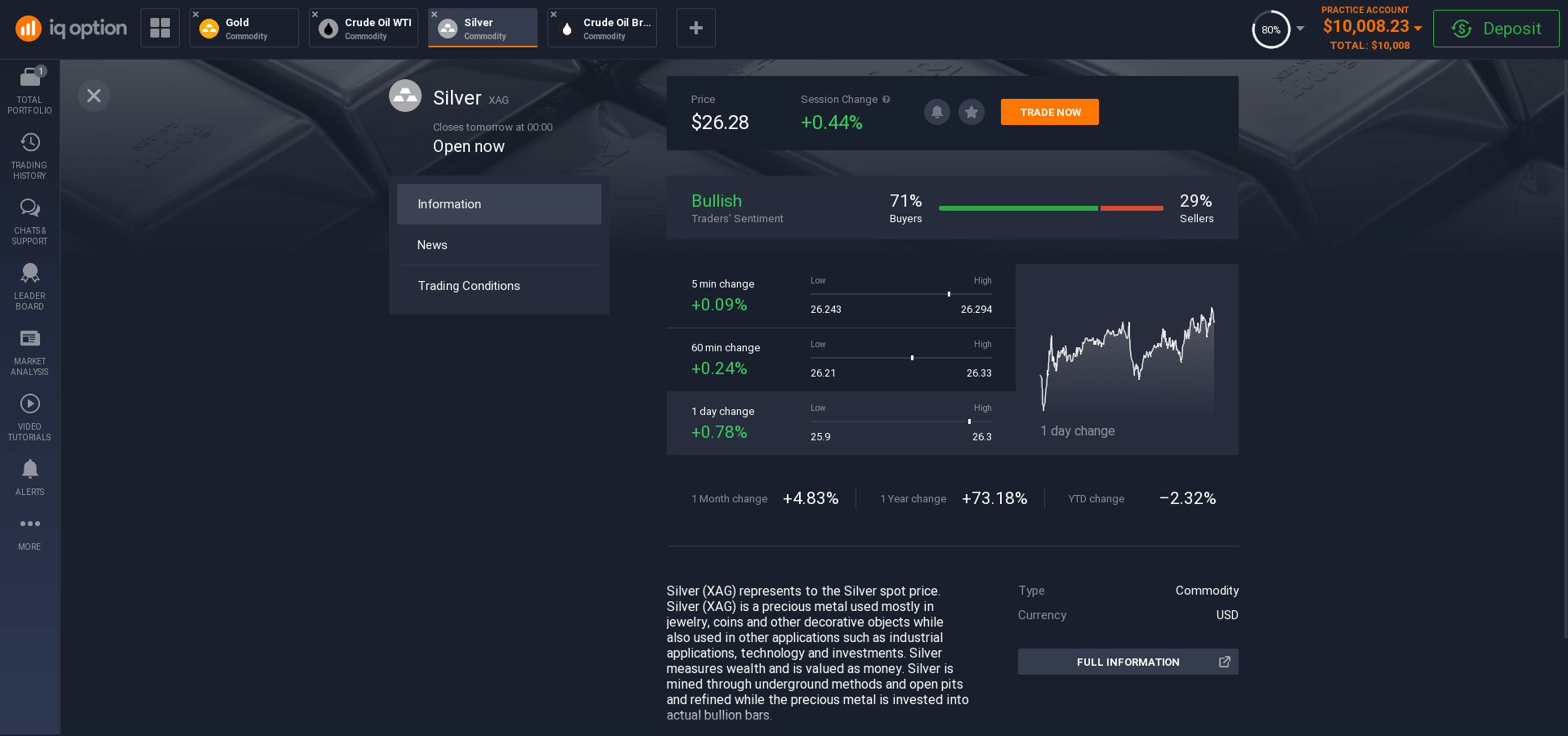This screenshot has height=736, width=1568.
Task: Open Chats & Support
Action: point(29,219)
